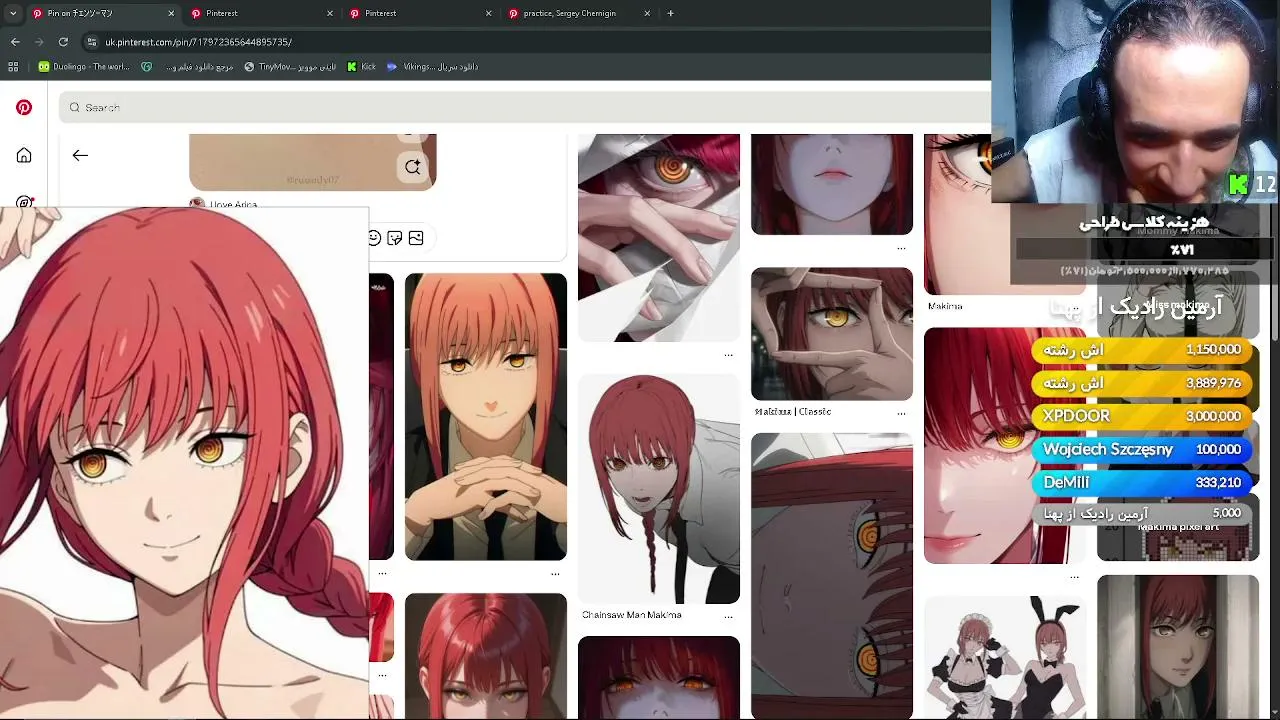This screenshot has height=720, width=1280.
Task: Open the TinyMov bookmark
Action: 290,67
